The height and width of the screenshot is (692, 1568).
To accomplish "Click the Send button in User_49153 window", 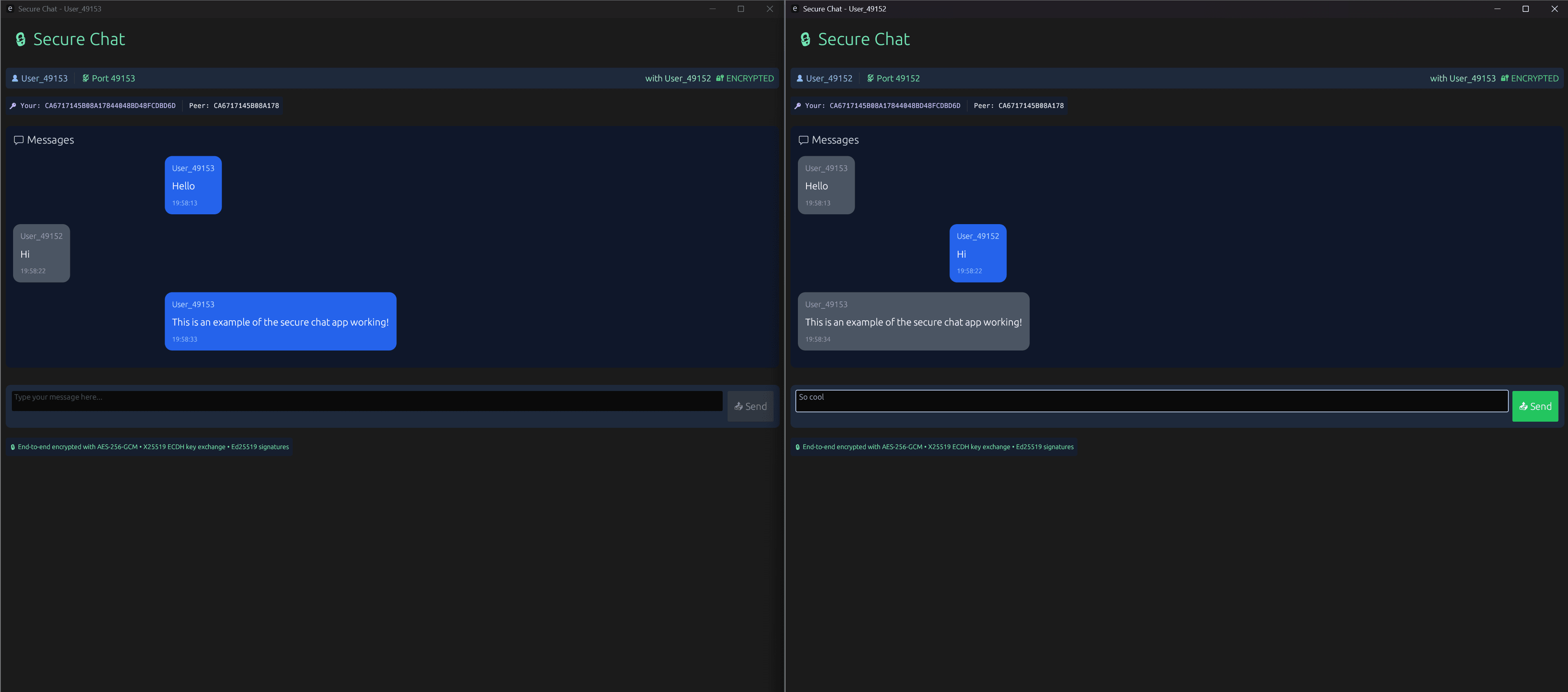I will 750,406.
